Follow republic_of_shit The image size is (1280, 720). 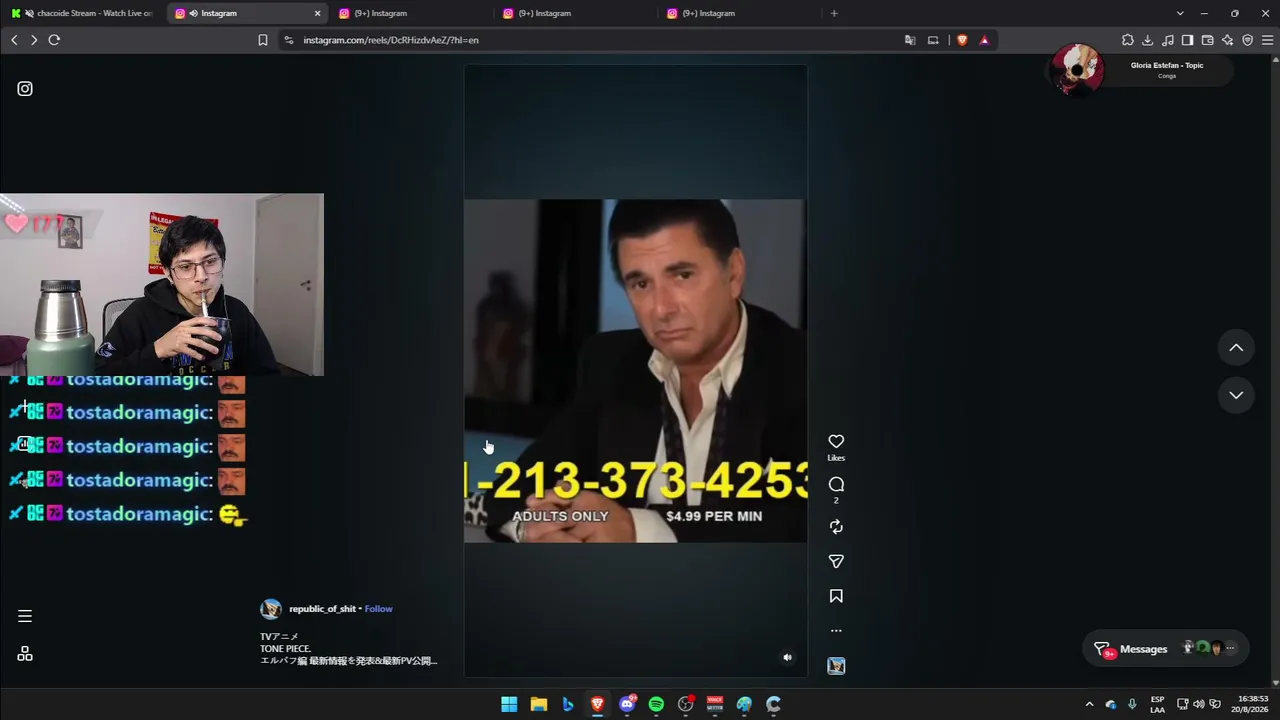point(378,609)
